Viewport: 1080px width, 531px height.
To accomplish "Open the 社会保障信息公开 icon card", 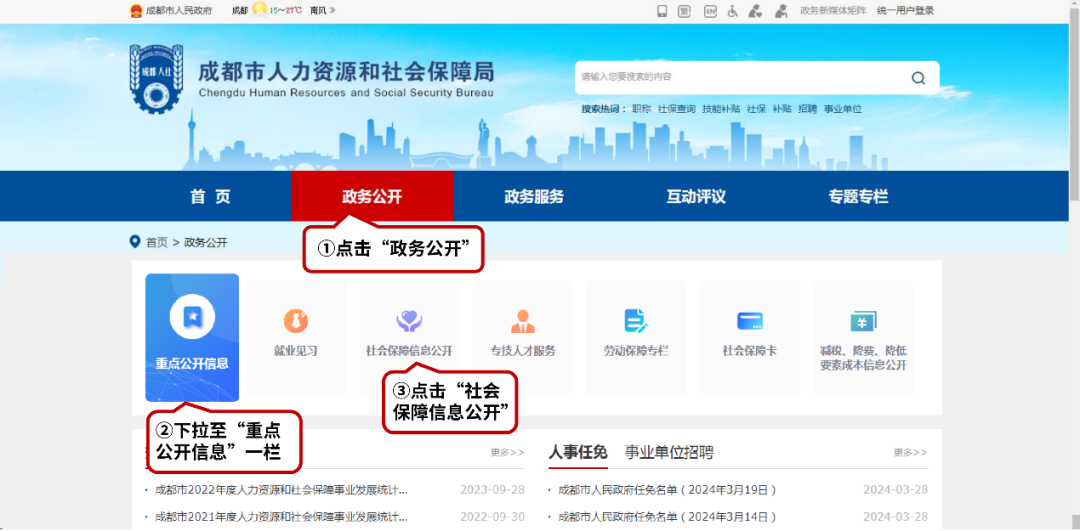I will tap(409, 337).
